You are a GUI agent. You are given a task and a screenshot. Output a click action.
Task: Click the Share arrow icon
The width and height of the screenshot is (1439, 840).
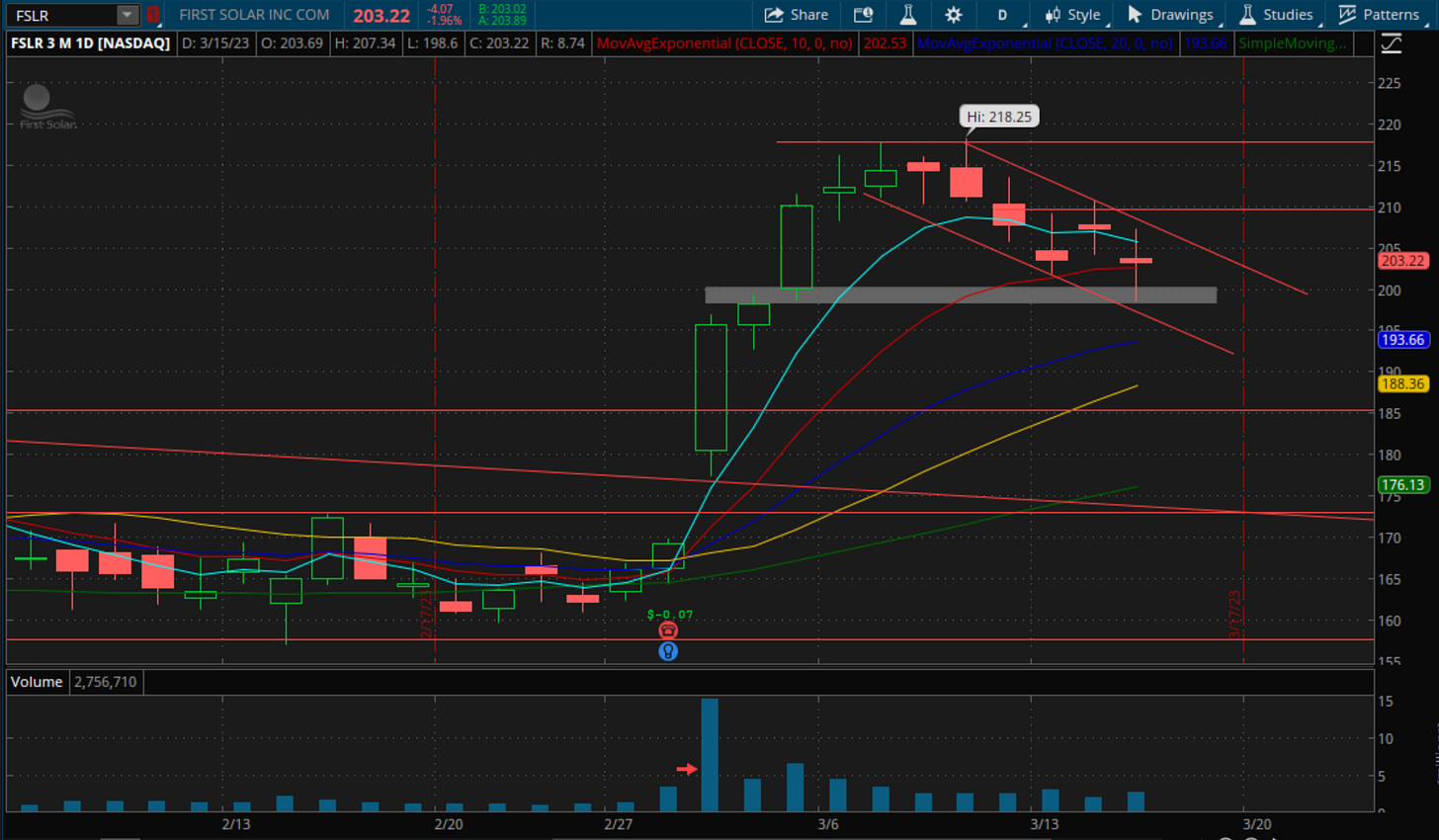click(x=774, y=15)
